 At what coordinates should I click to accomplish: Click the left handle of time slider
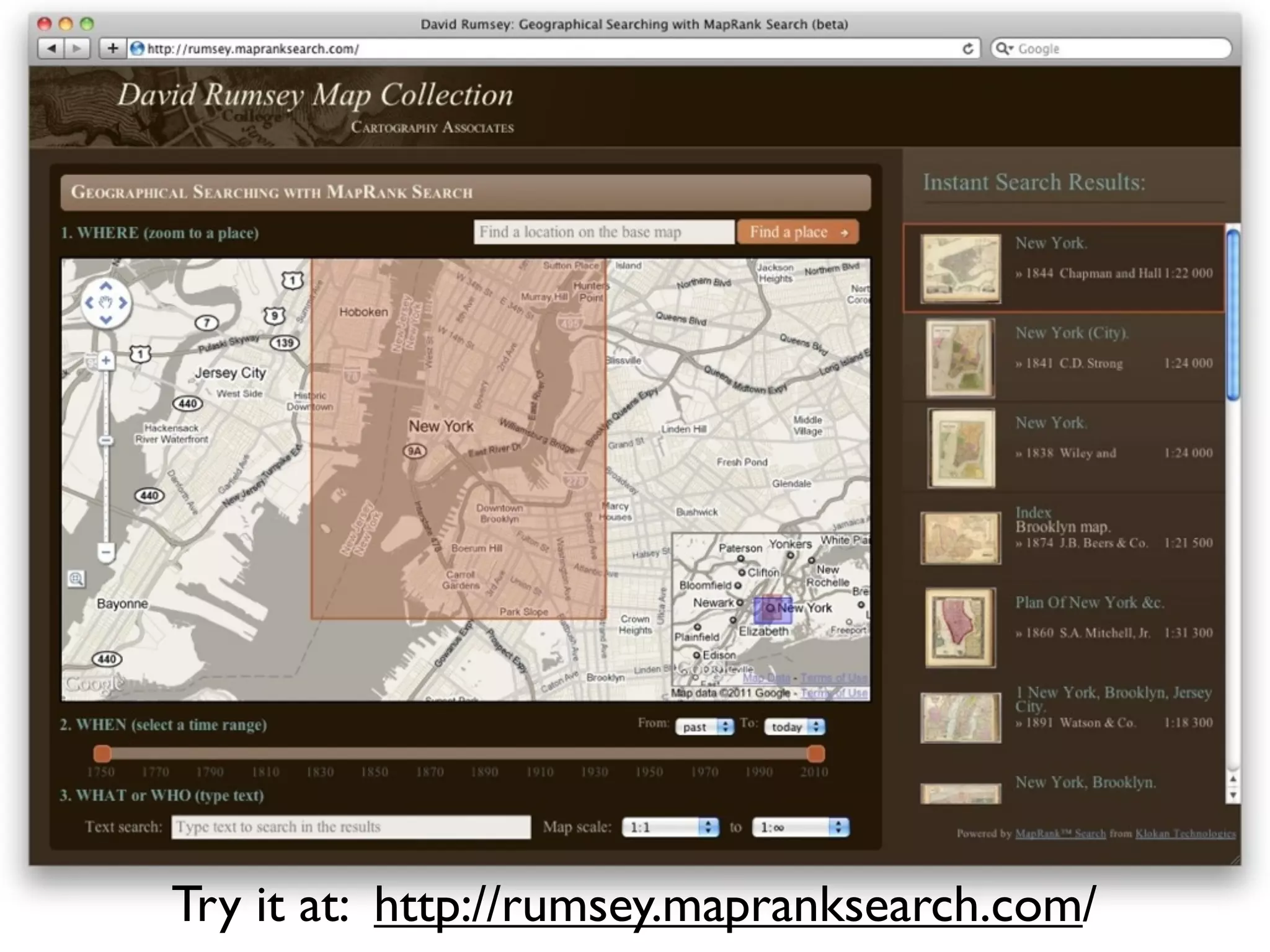(x=102, y=754)
